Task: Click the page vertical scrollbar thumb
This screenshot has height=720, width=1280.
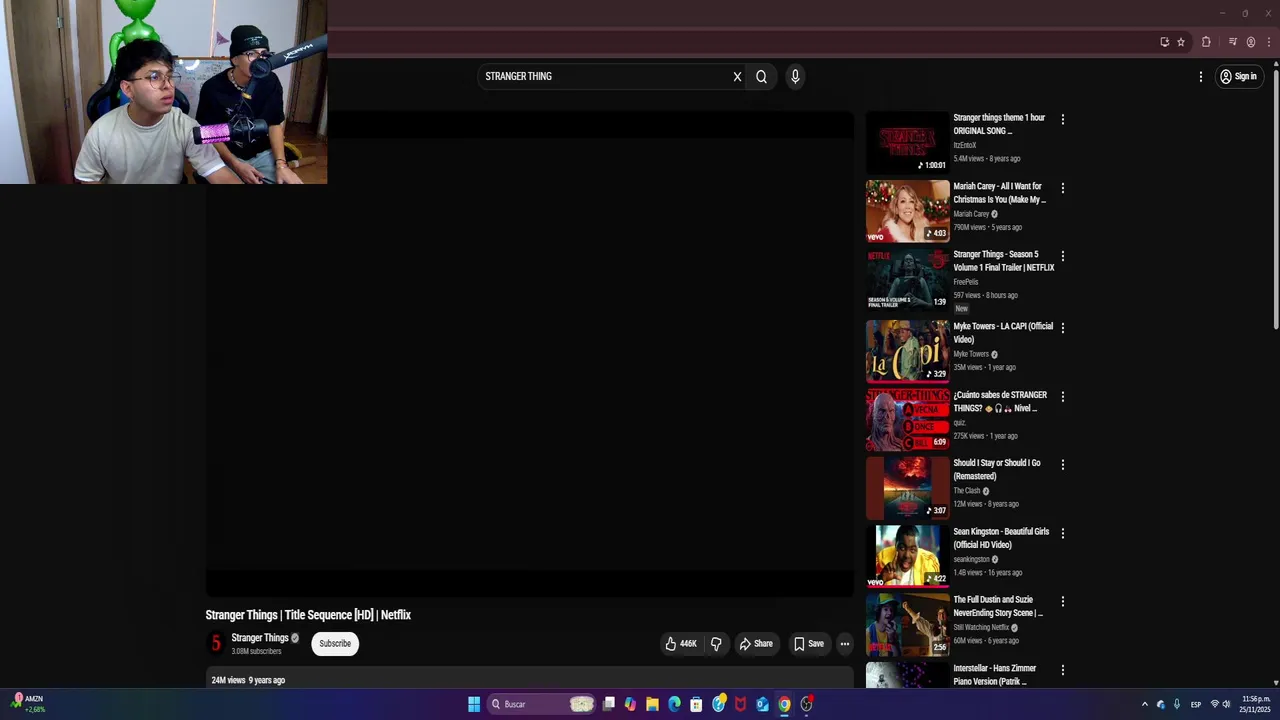Action: tap(1276, 200)
